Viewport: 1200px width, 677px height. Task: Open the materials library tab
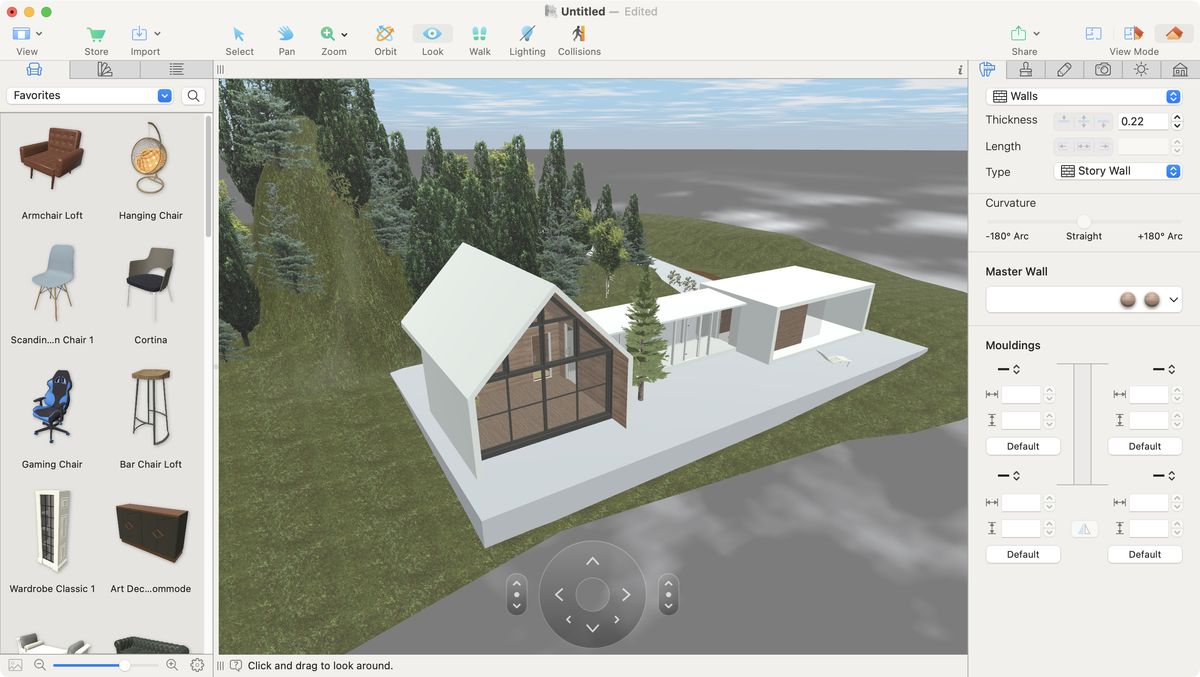pos(105,69)
